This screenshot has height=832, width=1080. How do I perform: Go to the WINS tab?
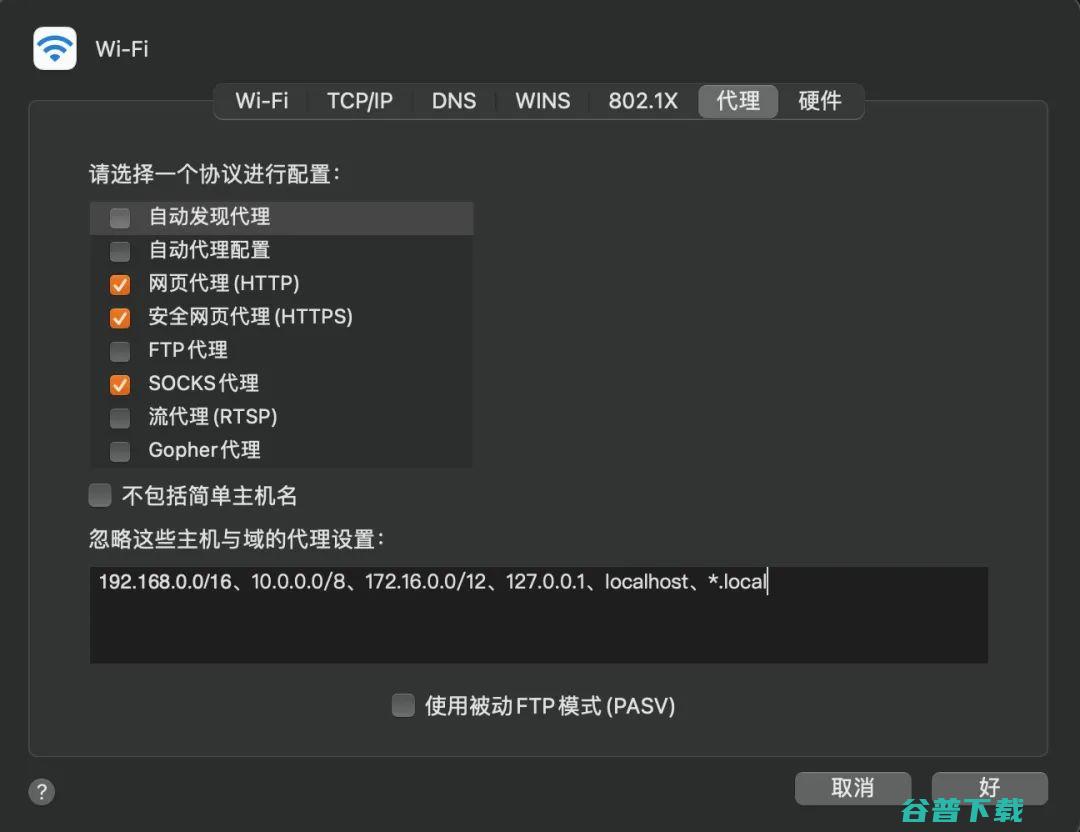tap(543, 101)
